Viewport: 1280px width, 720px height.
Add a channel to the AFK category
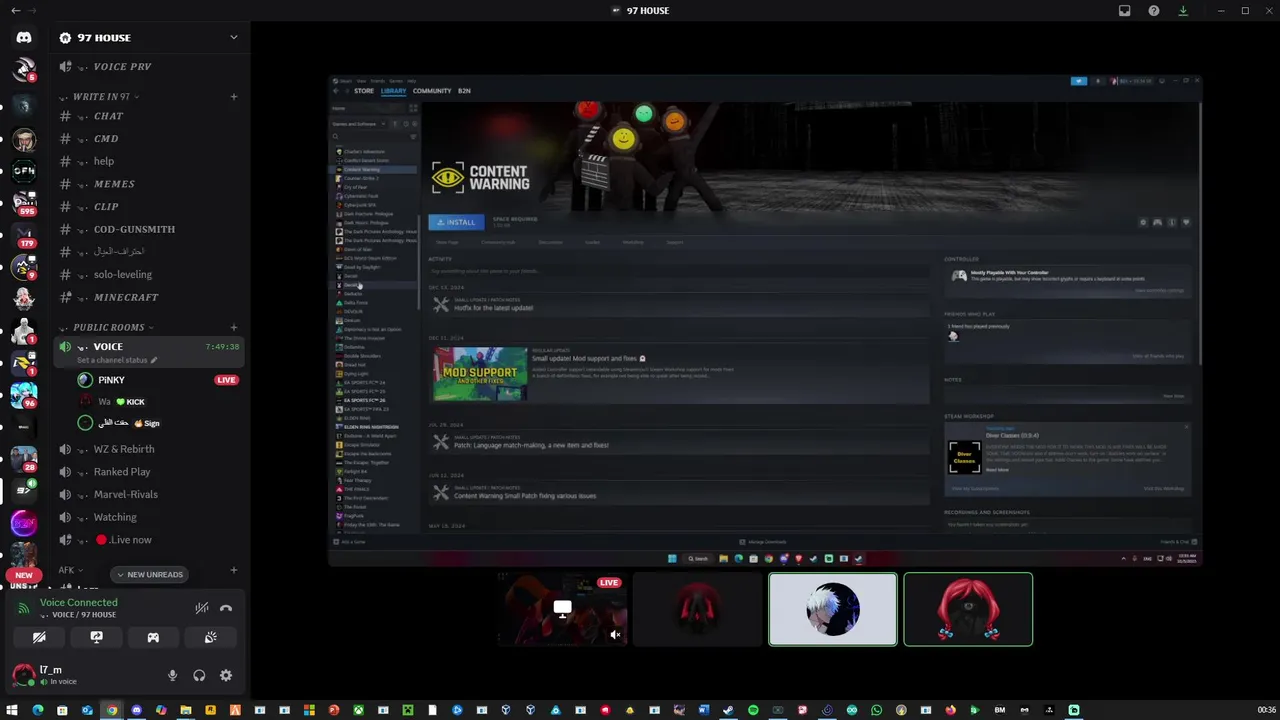(x=233, y=570)
